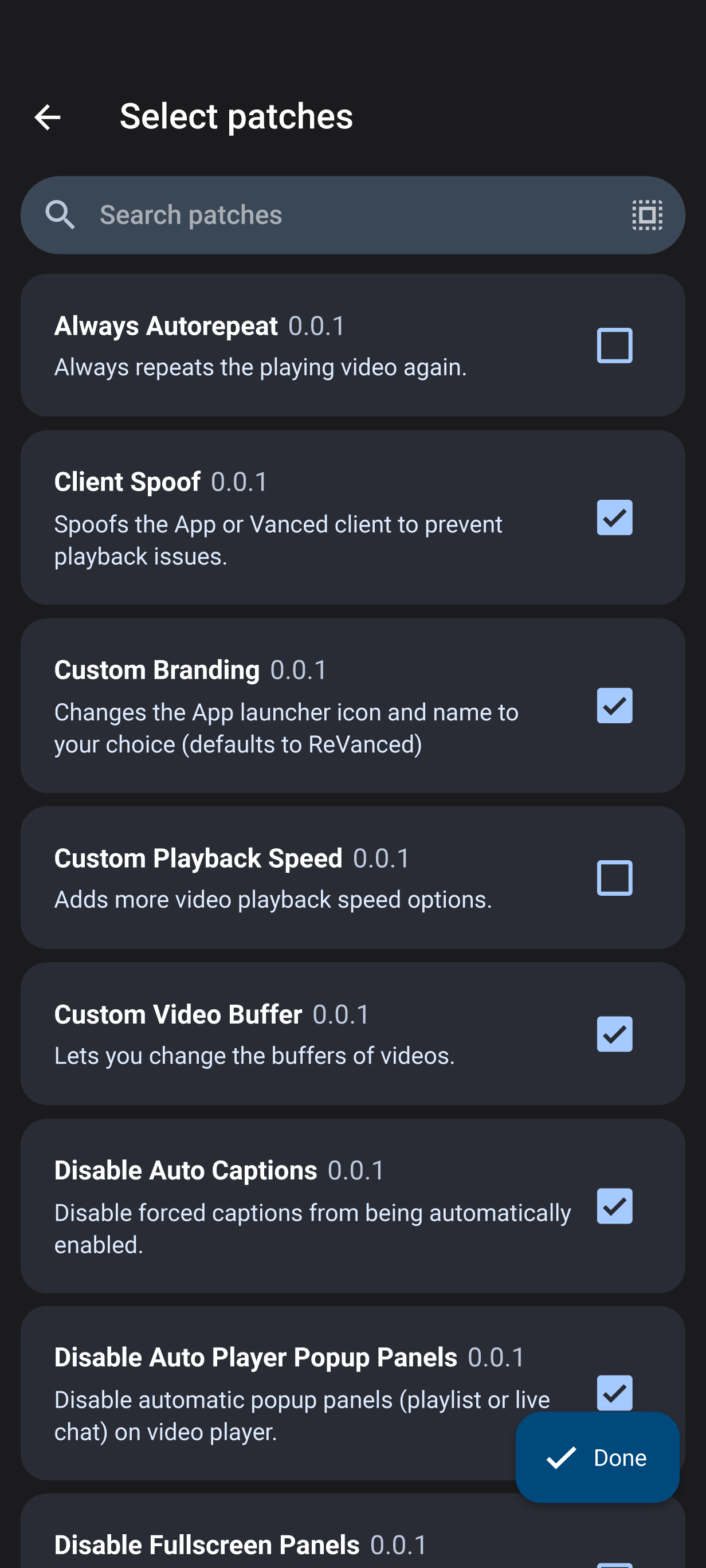The height and width of the screenshot is (1568, 706).
Task: Uncheck the Client Spoof patch
Action: tap(614, 518)
